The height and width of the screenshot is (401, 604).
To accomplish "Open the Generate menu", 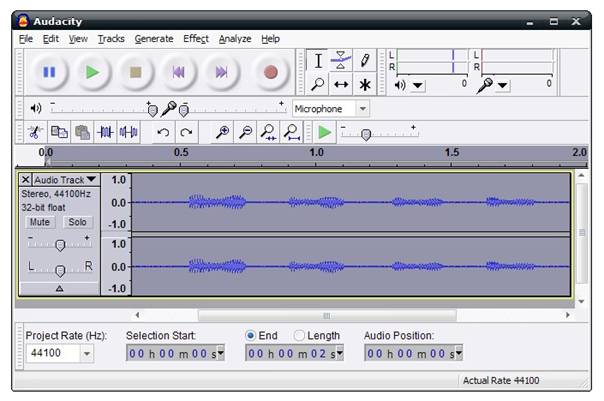I will (154, 39).
